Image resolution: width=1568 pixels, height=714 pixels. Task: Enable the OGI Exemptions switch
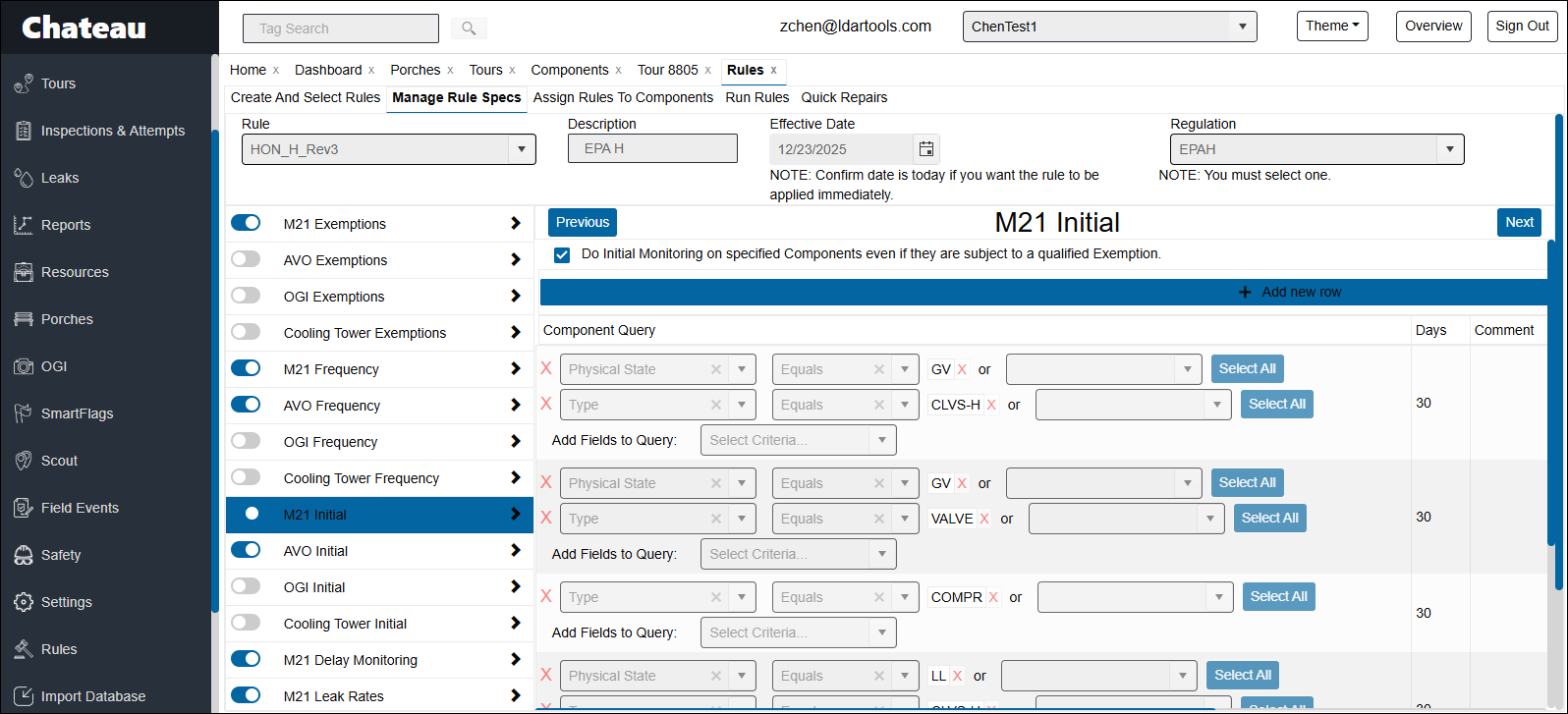coord(246,296)
